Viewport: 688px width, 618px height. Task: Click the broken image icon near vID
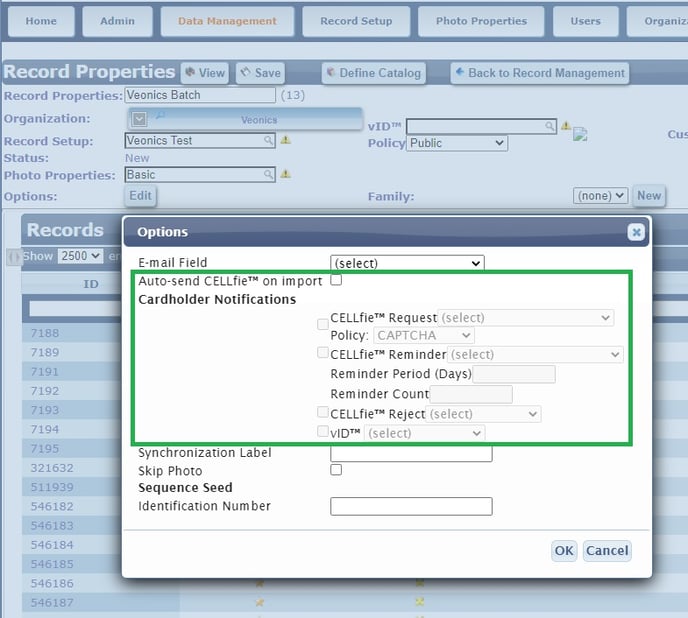pyautogui.click(x=580, y=134)
